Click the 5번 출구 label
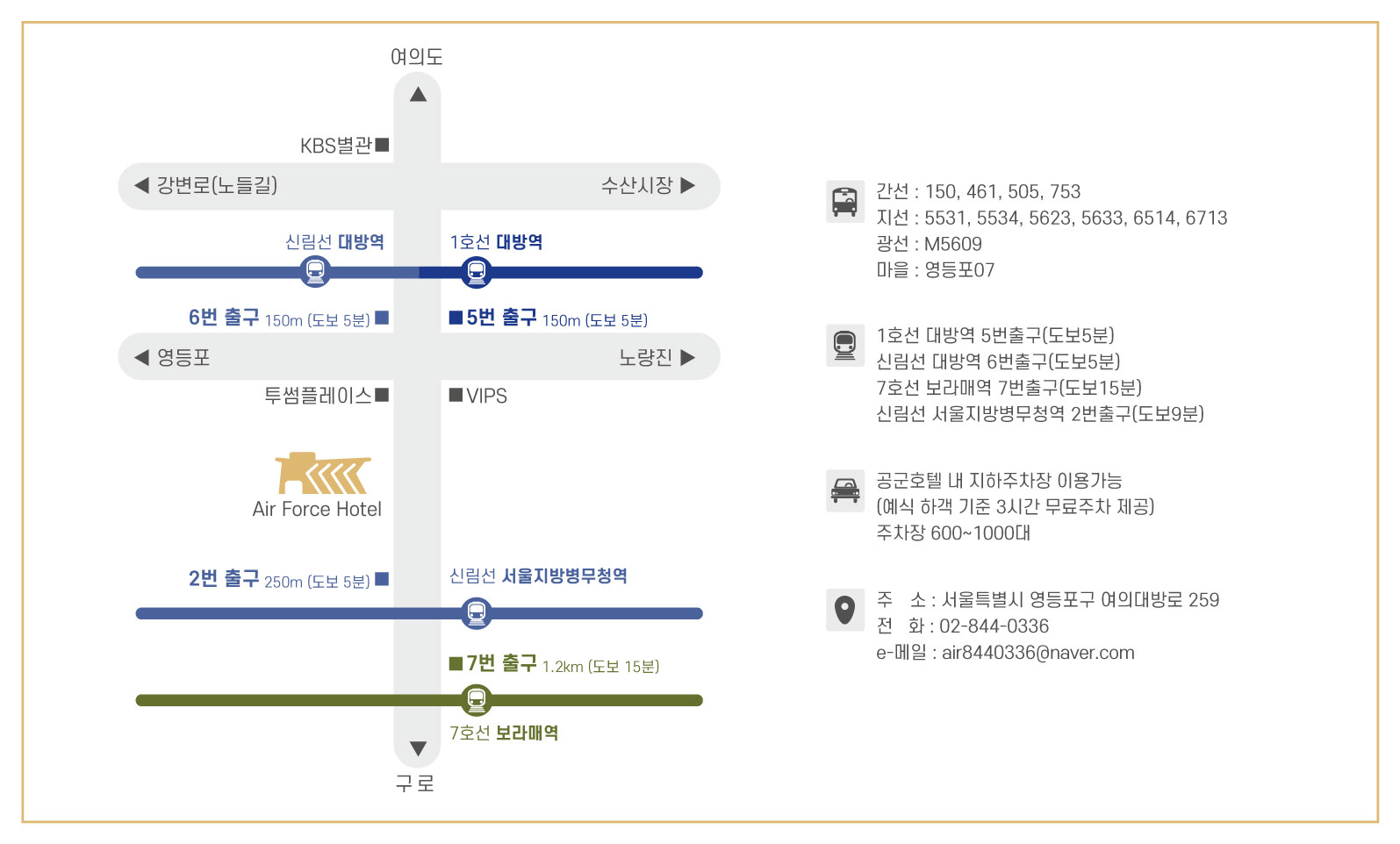1400x844 pixels. tap(501, 318)
